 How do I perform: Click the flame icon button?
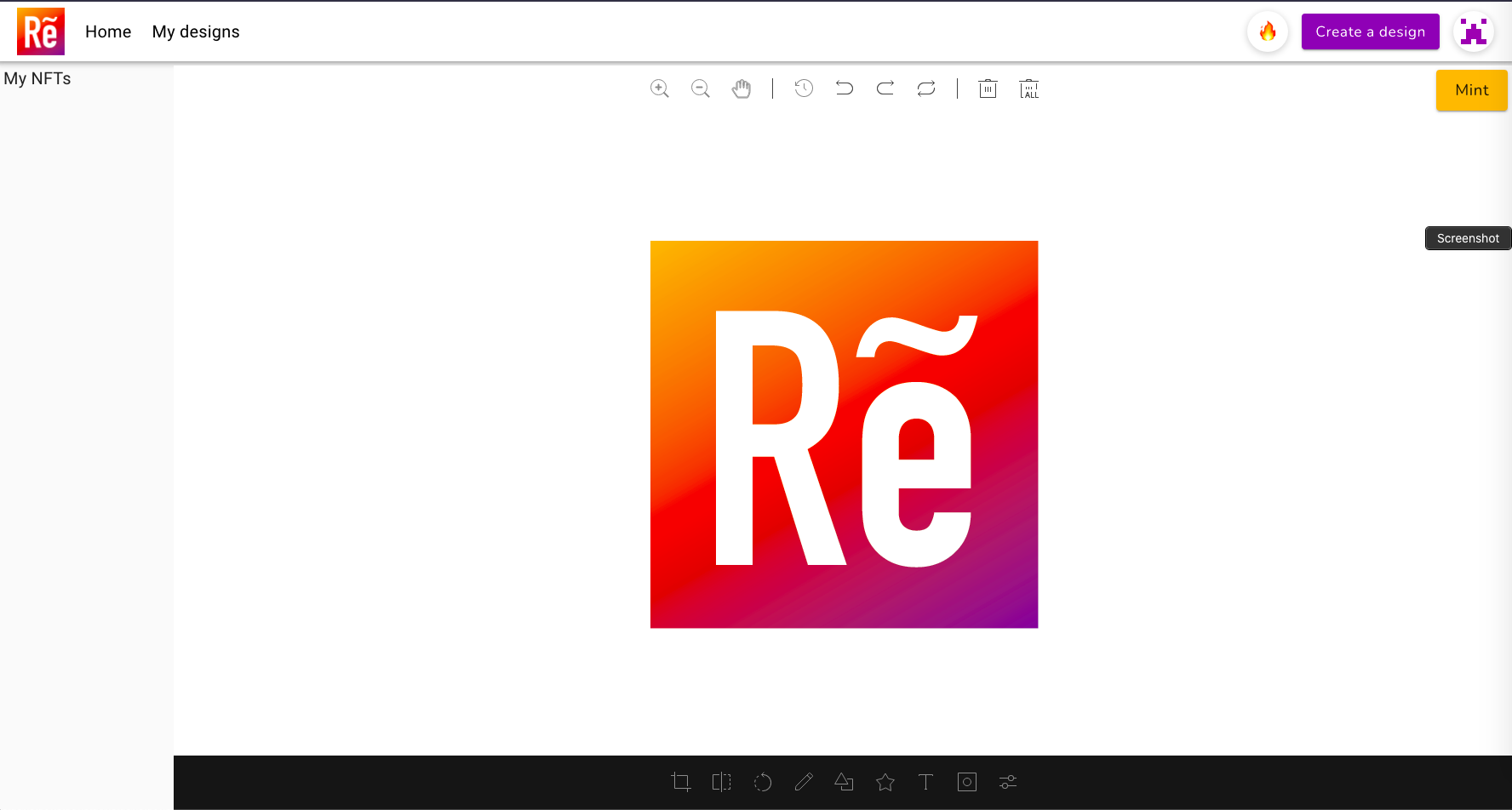(x=1268, y=31)
